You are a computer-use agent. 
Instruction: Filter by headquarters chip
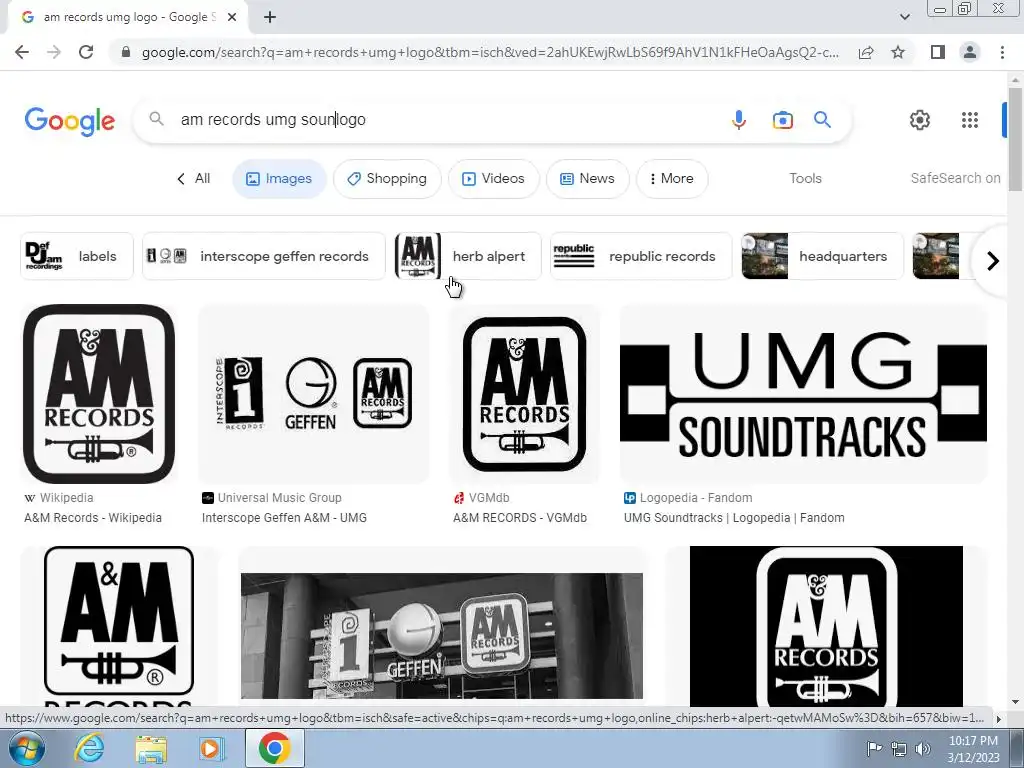pyautogui.click(x=822, y=256)
